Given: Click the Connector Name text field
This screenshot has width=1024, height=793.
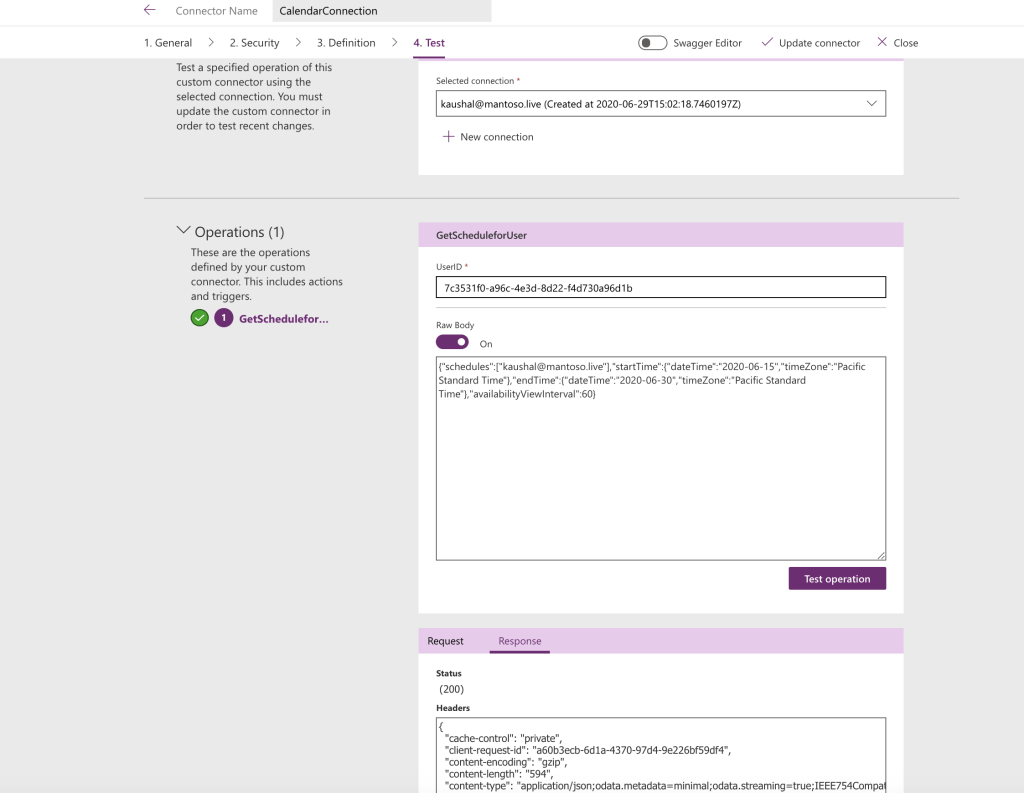Looking at the screenshot, I should click(381, 11).
